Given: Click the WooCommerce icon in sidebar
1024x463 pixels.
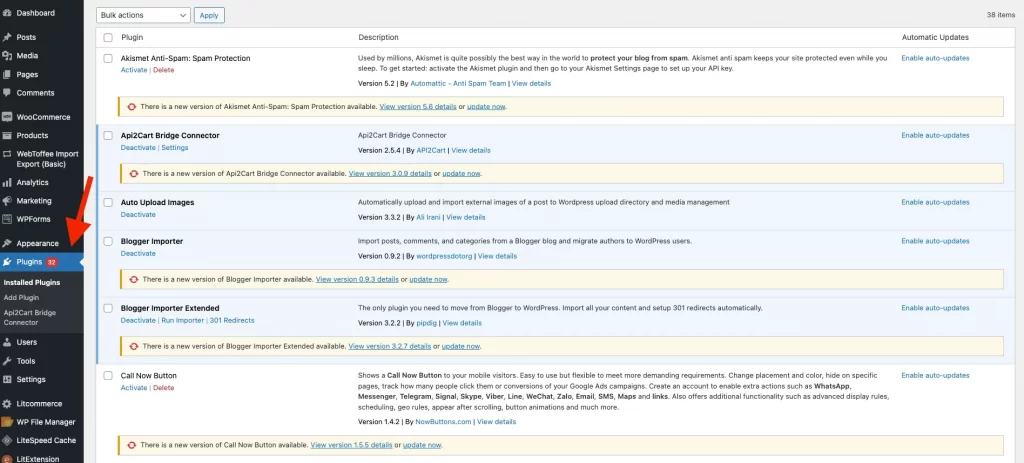Looking at the screenshot, I should coord(7,117).
